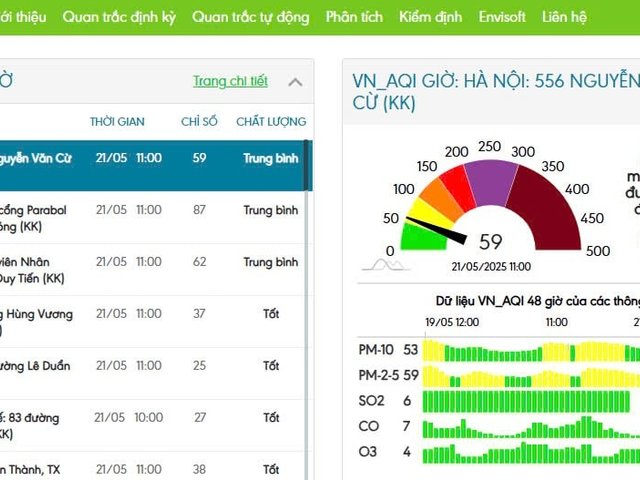640x480 pixels.
Task: Go to the Phân tích menu
Action: click(x=354, y=17)
